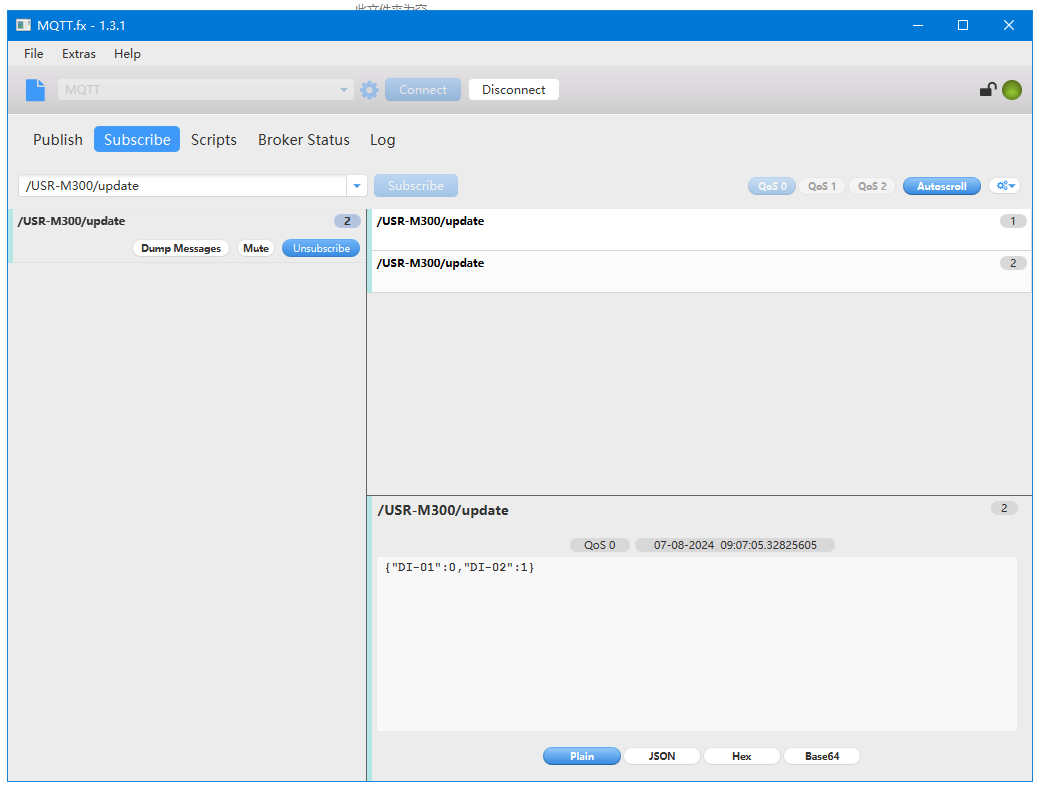Click the MQTT.fx app icon in title bar

coord(23,25)
